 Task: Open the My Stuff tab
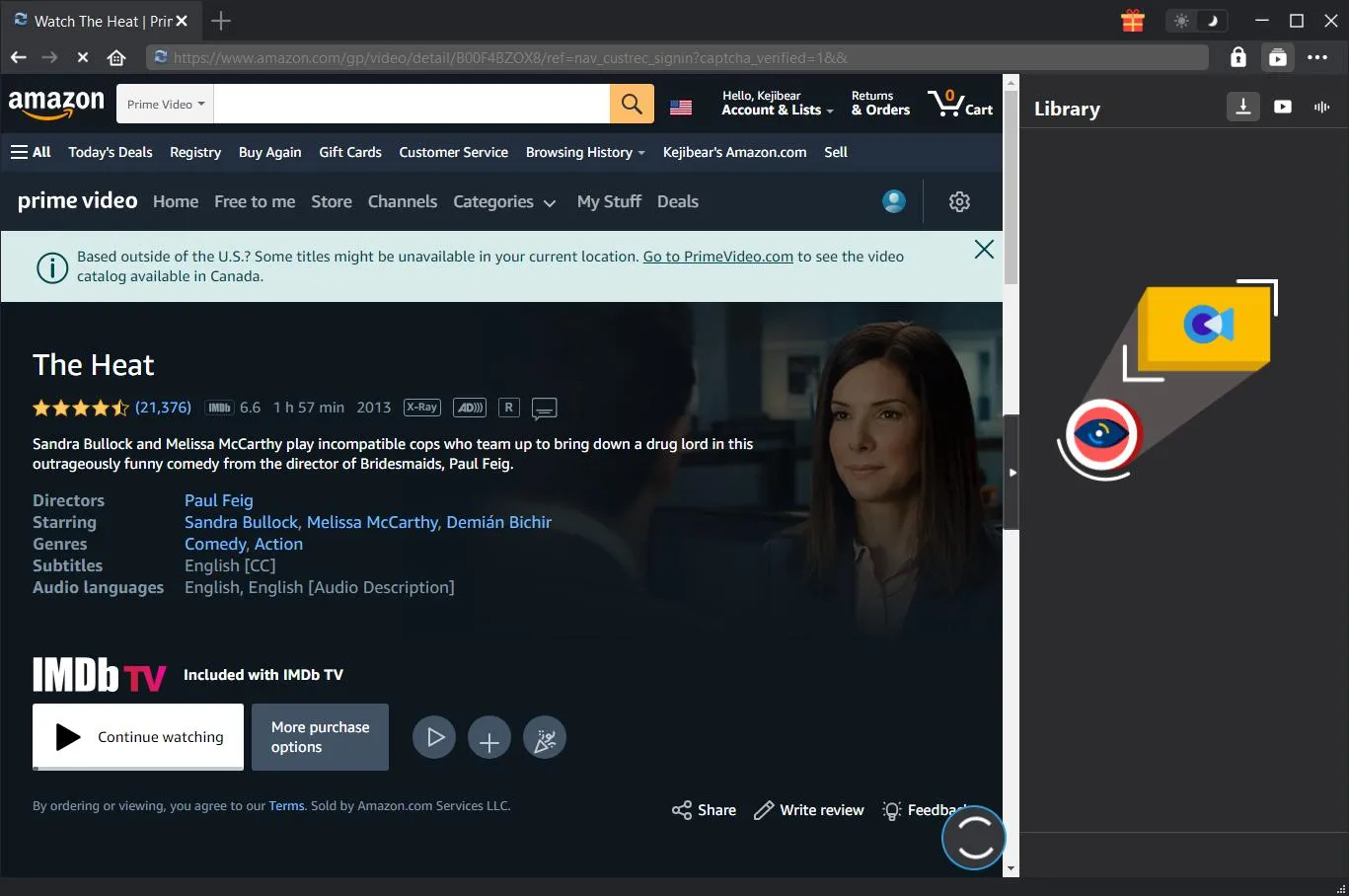pos(609,202)
